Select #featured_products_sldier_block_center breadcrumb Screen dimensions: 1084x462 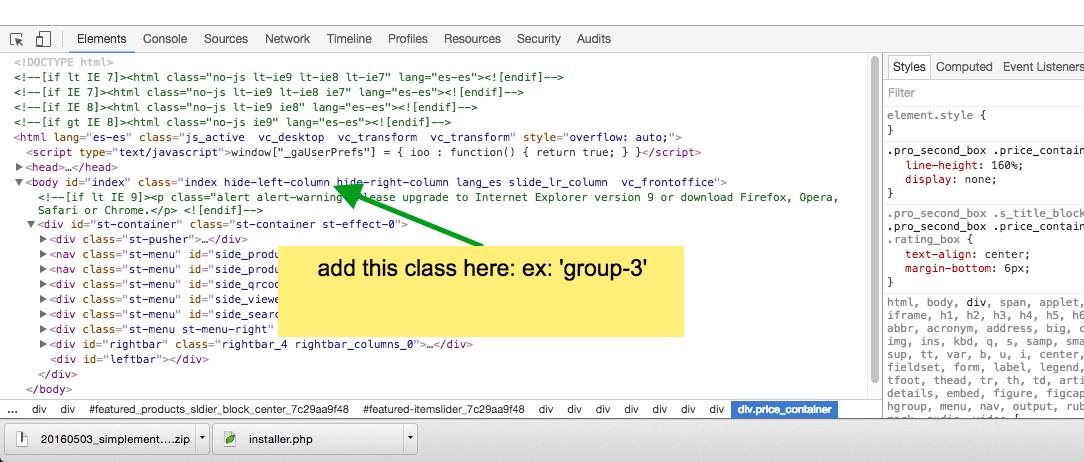click(219, 409)
